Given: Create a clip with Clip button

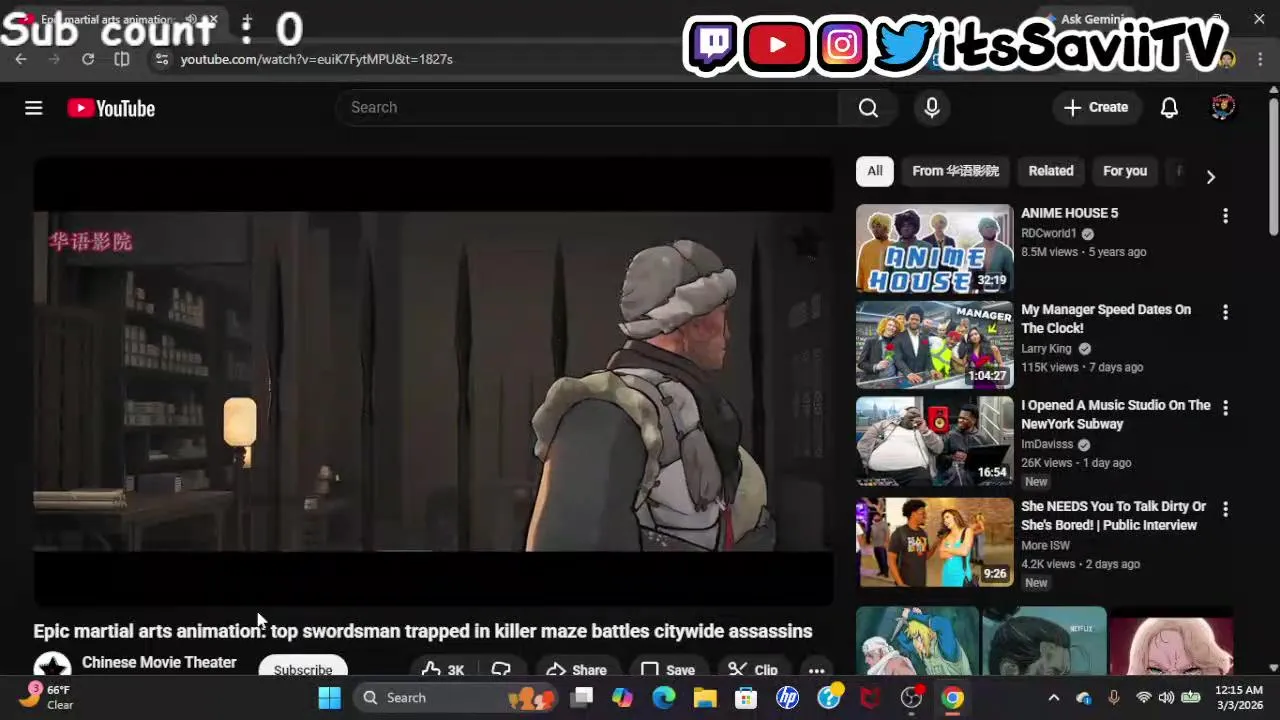Looking at the screenshot, I should click(753, 670).
